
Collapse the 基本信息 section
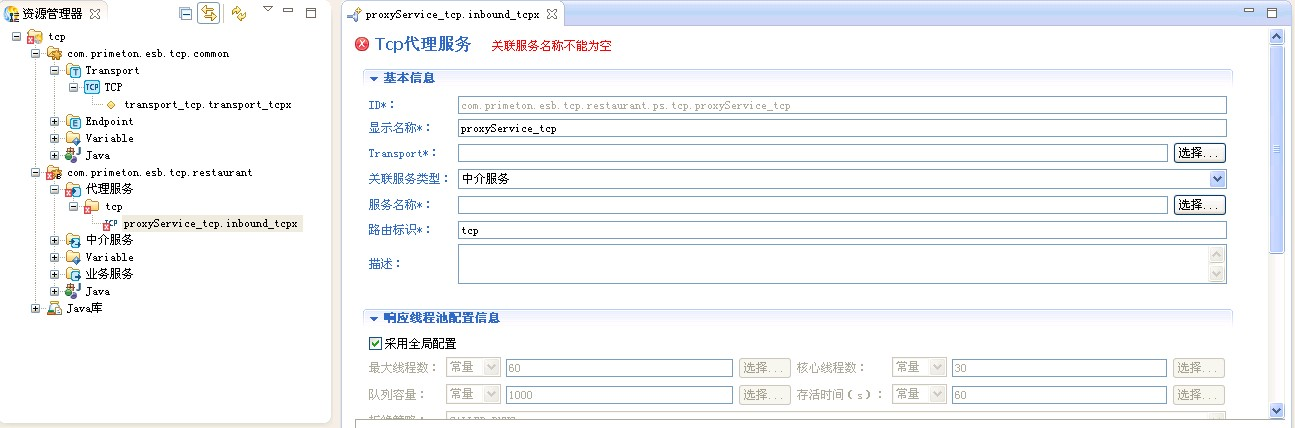374,78
